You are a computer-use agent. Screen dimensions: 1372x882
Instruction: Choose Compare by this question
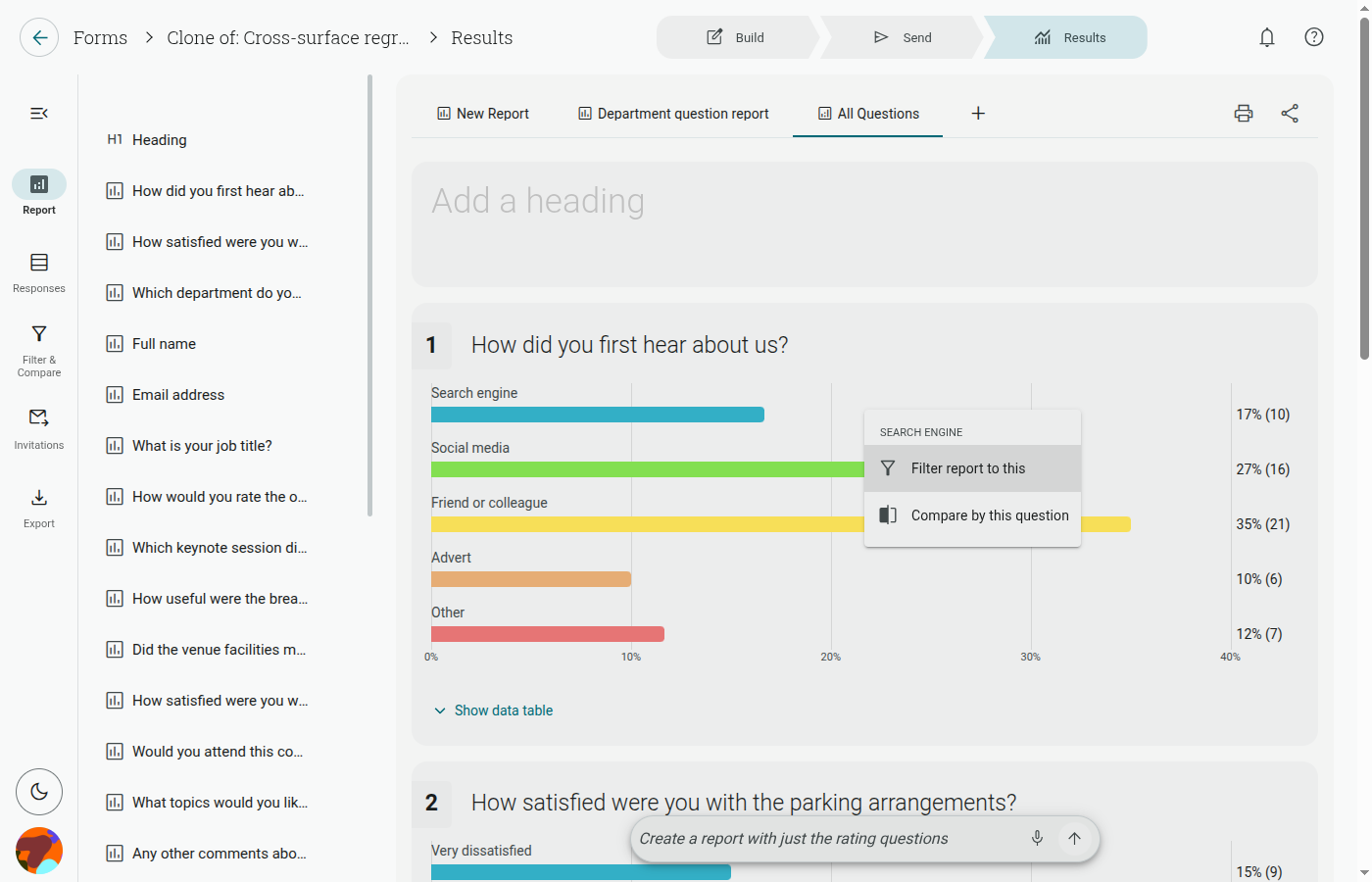click(972, 515)
